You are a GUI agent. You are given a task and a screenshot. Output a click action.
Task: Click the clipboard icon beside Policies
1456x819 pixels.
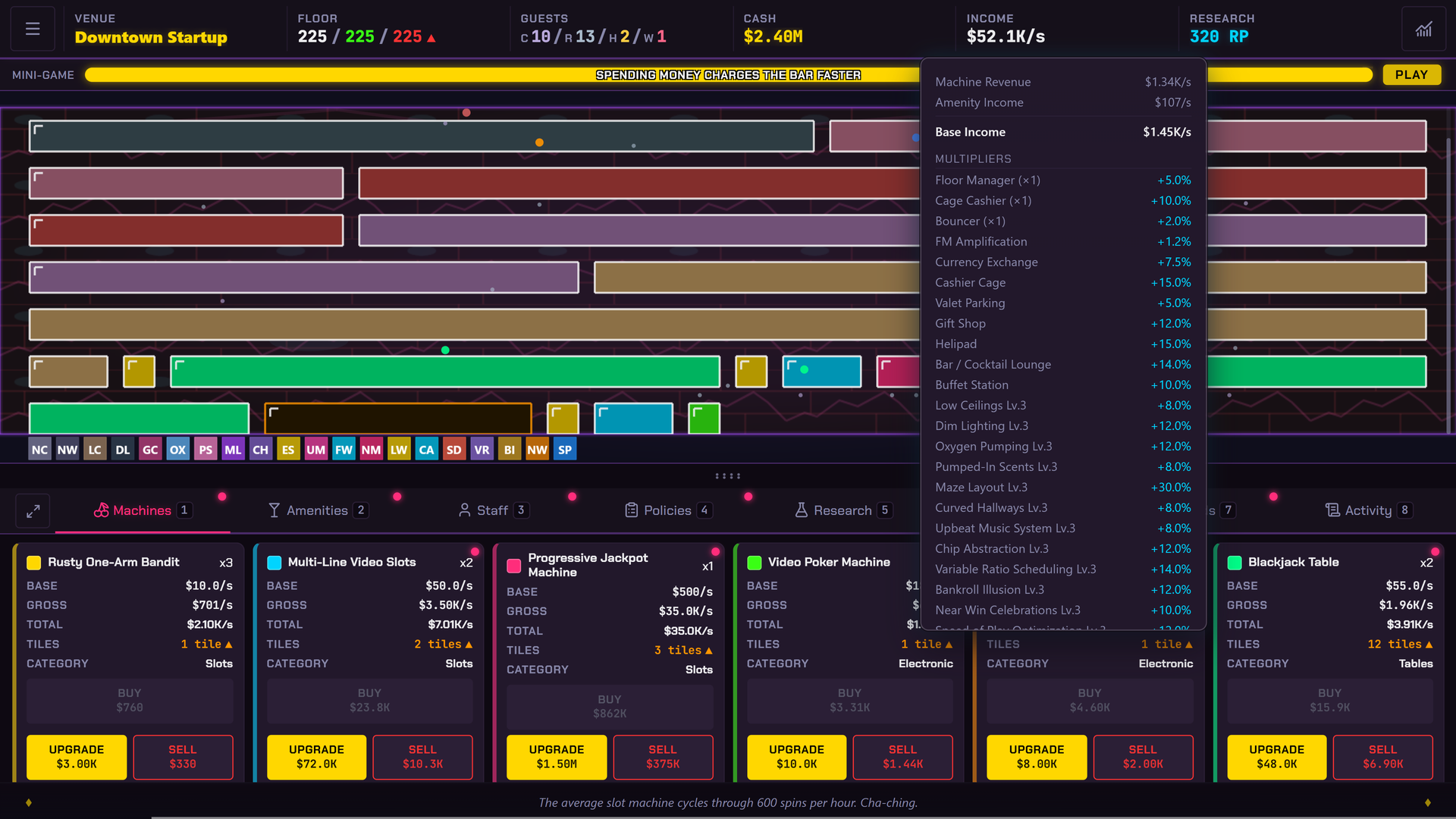(x=631, y=510)
